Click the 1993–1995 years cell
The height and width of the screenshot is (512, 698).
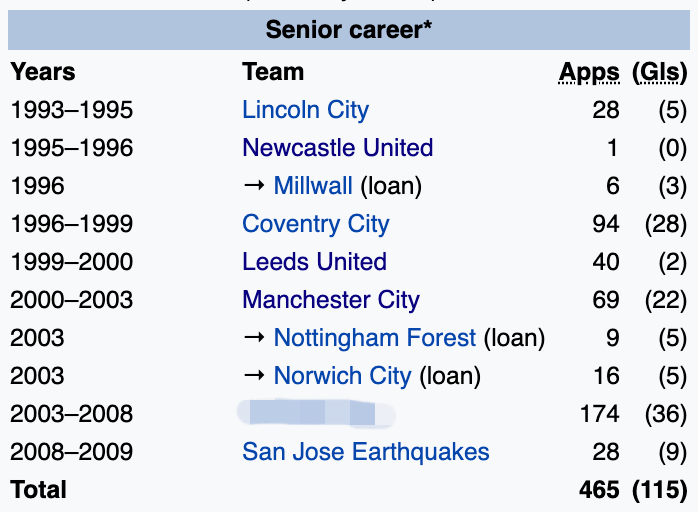pyautogui.click(x=71, y=110)
